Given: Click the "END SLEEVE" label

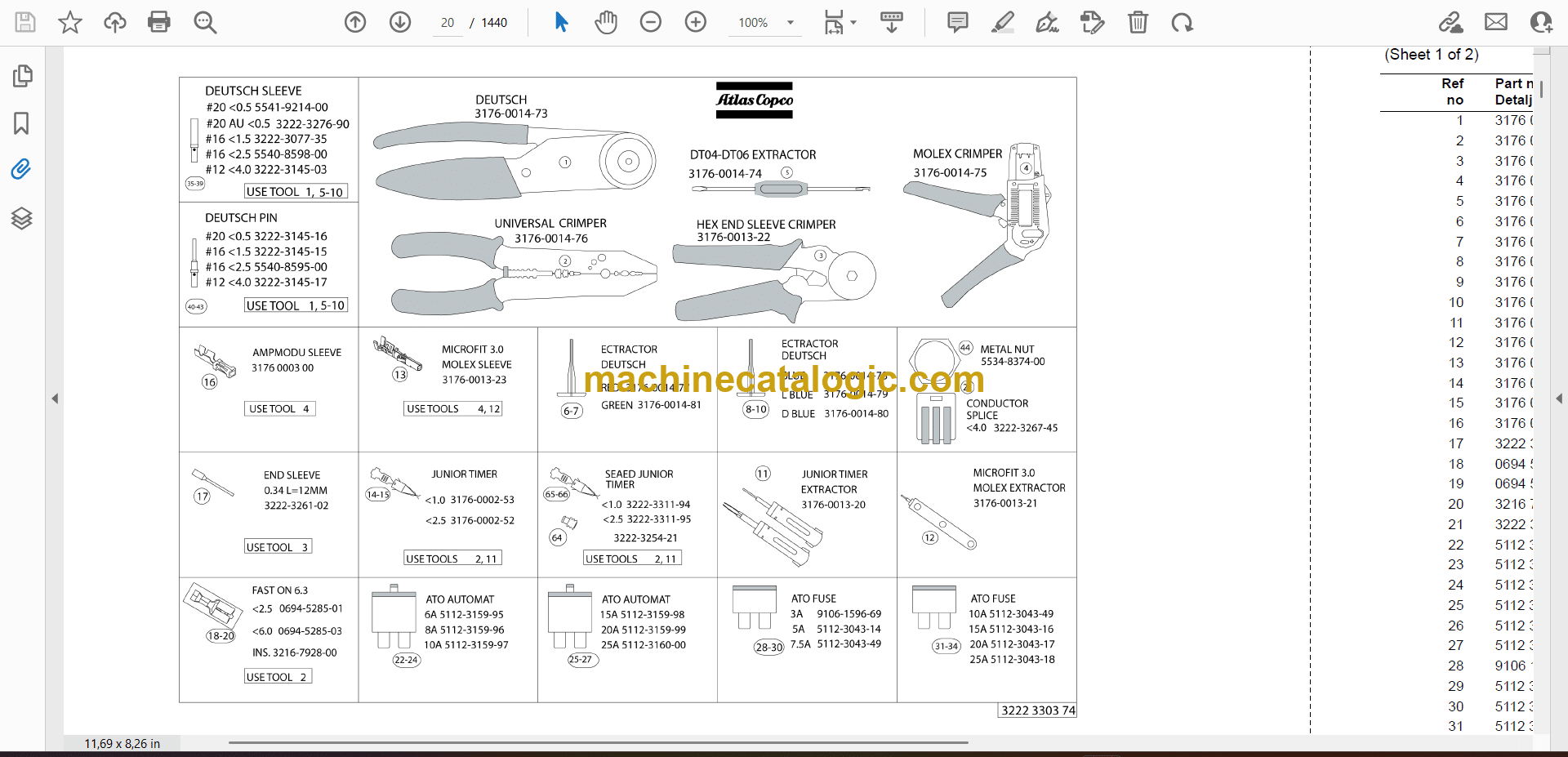Looking at the screenshot, I should pyautogui.click(x=292, y=475).
